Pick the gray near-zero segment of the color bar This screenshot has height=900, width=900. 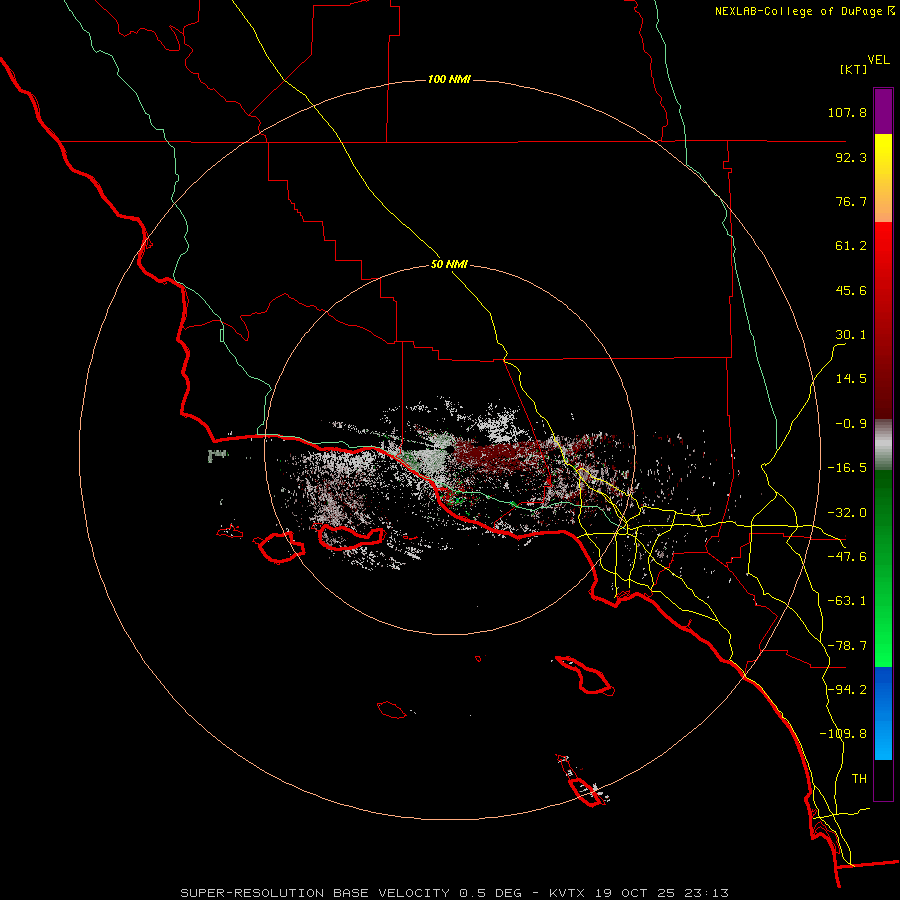(883, 442)
